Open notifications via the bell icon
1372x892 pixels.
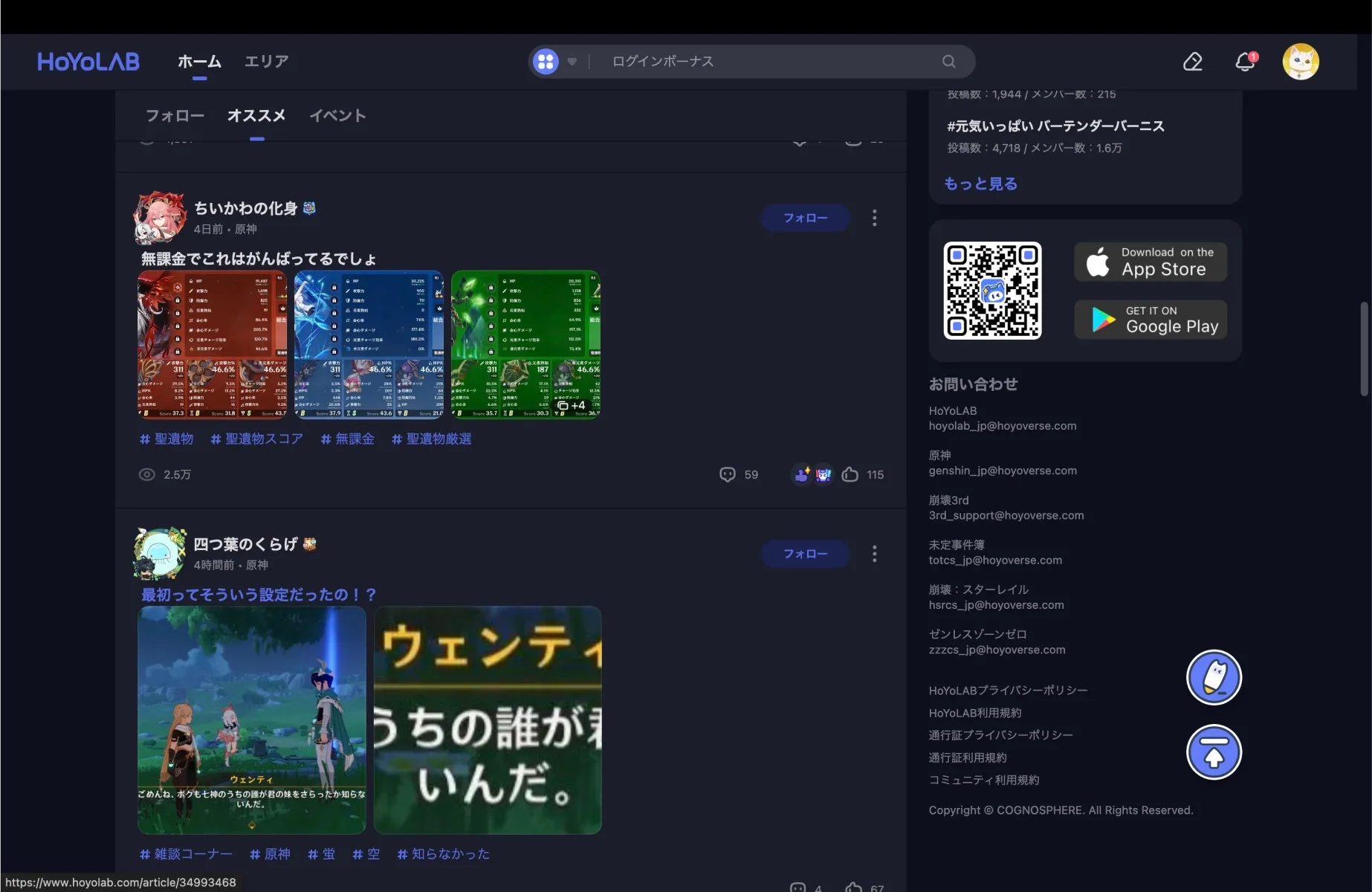[1244, 62]
